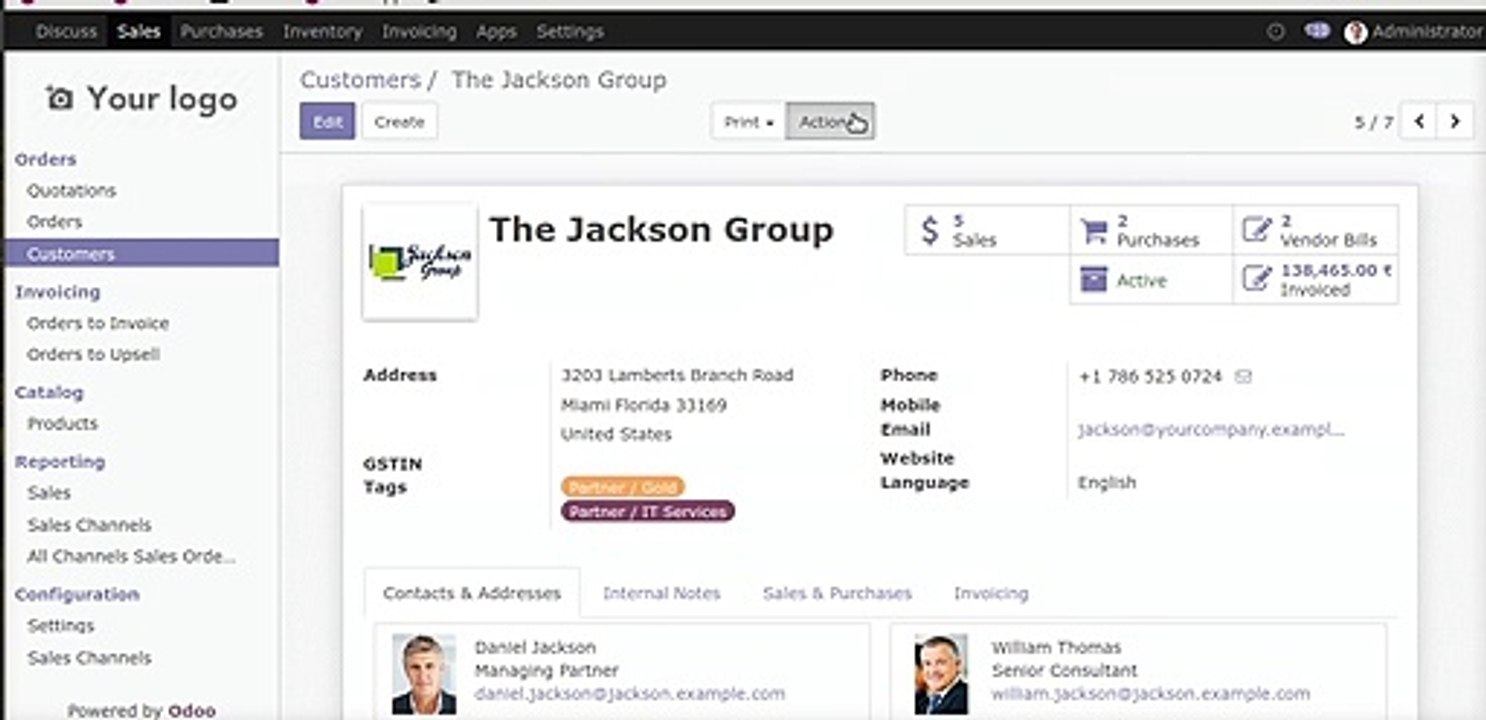Click the clock activities icon in top bar
Viewport: 1486px width, 720px height.
click(1275, 32)
